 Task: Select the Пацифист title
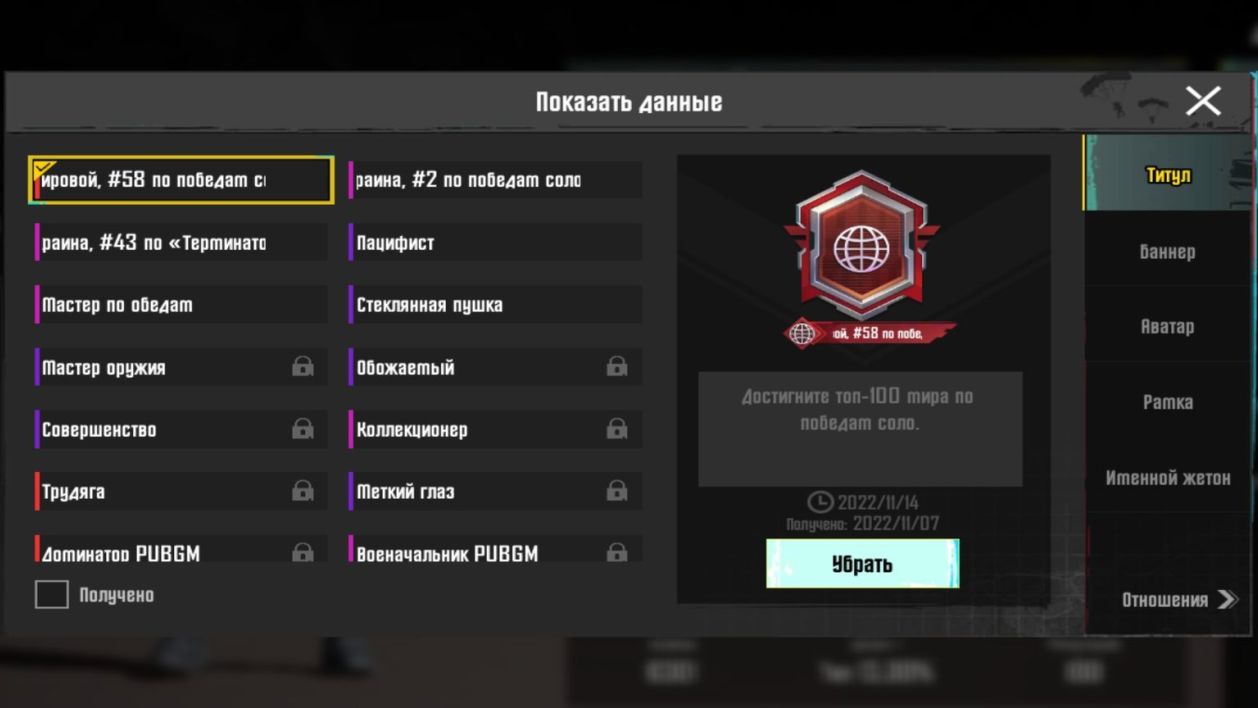pyautogui.click(x=495, y=243)
